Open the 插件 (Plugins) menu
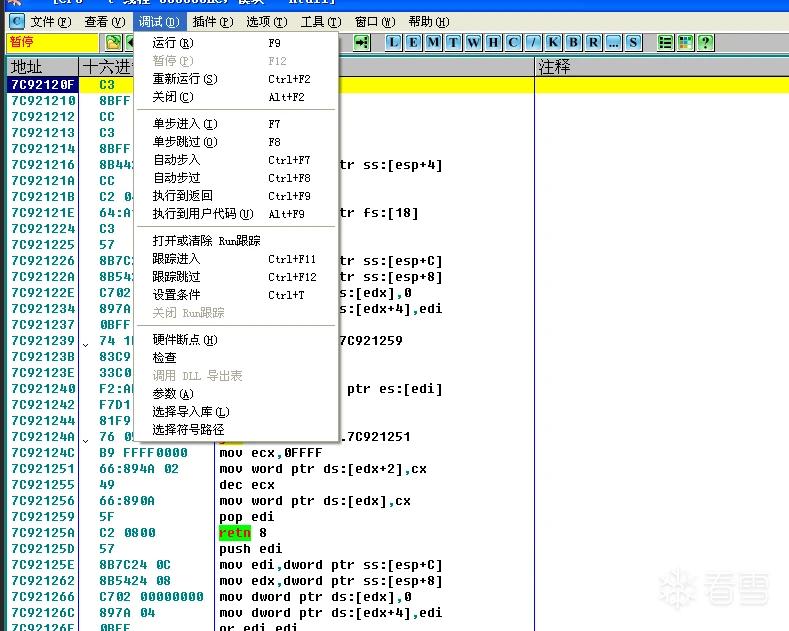This screenshot has width=789, height=631. [x=213, y=22]
